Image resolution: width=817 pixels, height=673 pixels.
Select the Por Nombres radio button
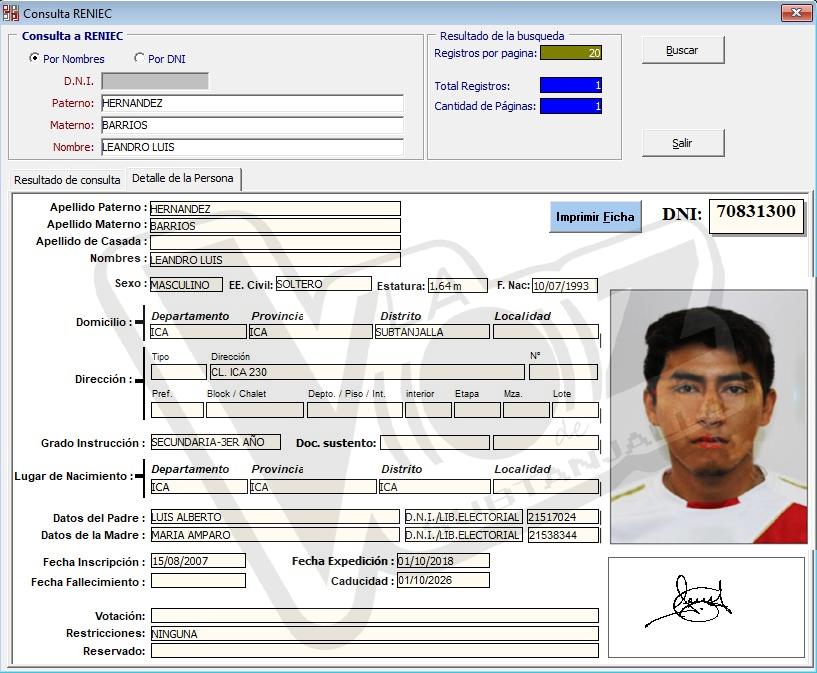tap(35, 58)
